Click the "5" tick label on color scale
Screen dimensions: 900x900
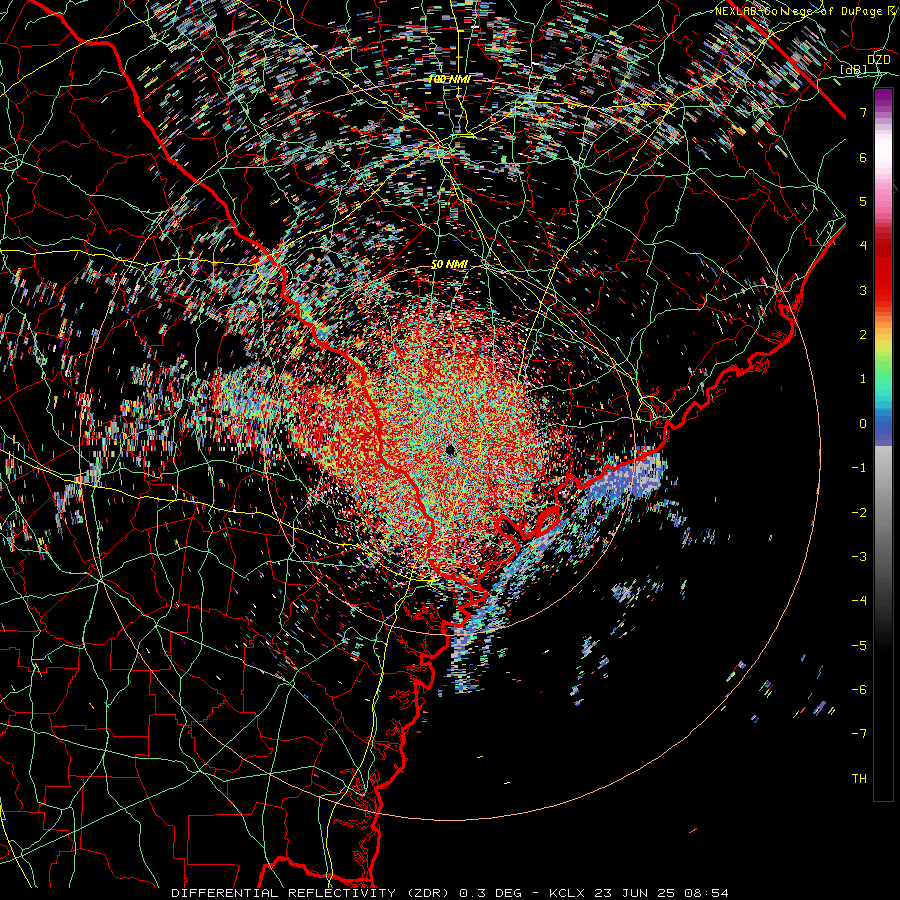(863, 201)
